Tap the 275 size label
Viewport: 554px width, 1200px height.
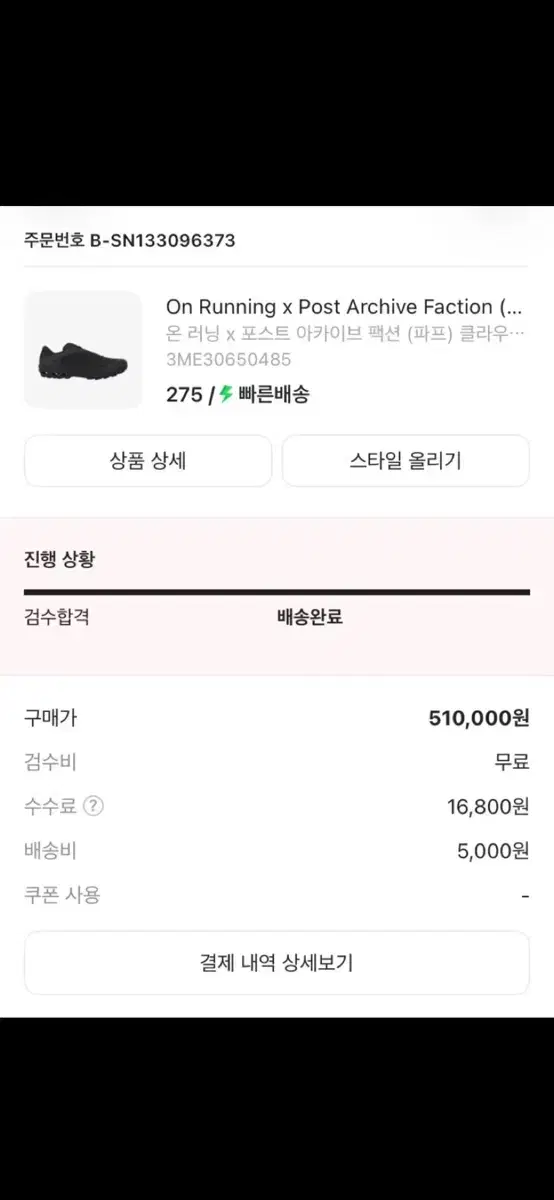184,394
